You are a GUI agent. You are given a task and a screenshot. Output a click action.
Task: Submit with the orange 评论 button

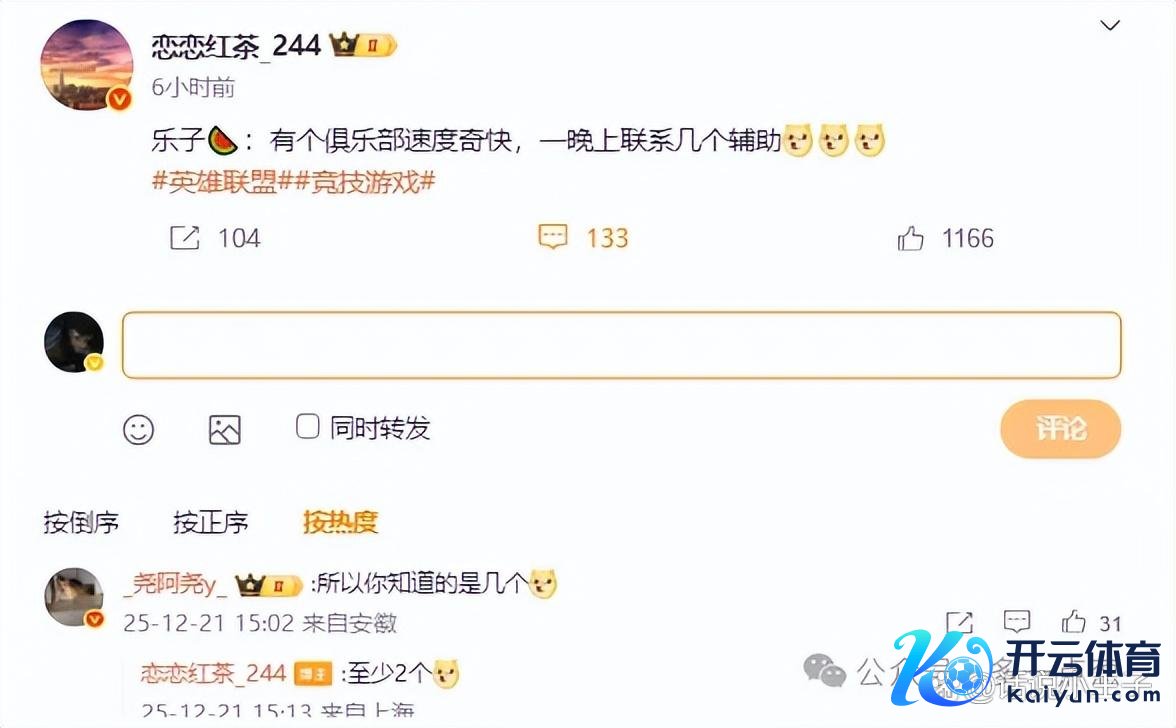pos(1060,429)
